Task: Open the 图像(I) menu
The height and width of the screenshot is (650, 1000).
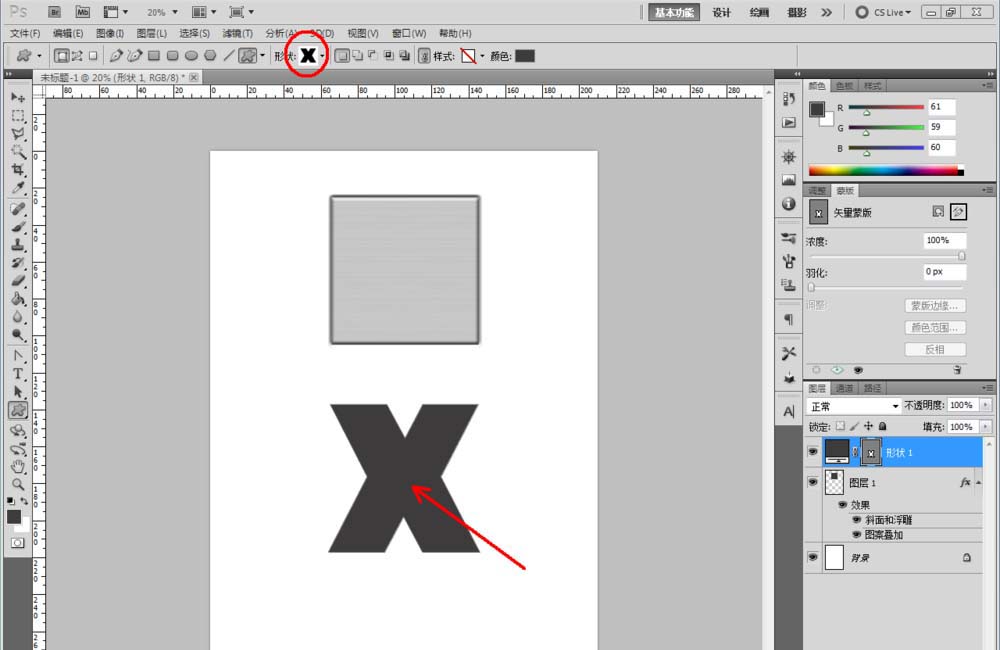Action: (x=110, y=33)
